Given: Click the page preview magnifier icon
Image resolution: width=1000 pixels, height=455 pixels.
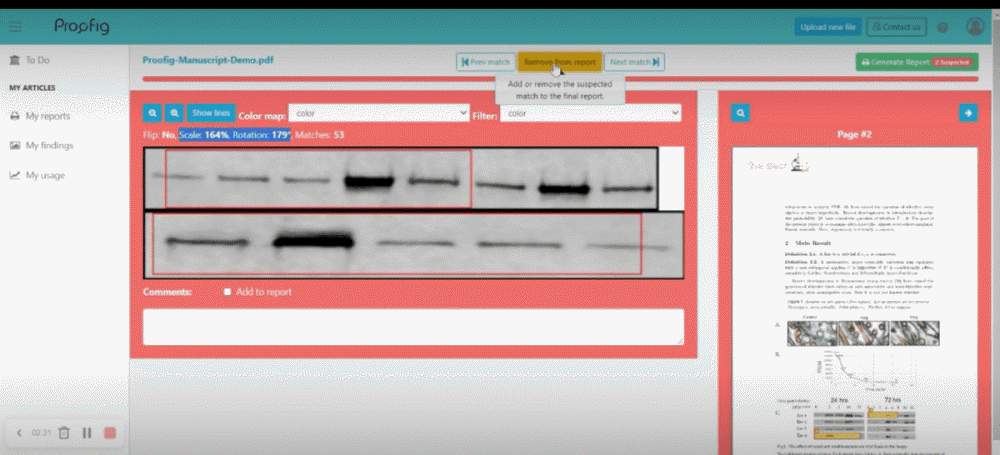Looking at the screenshot, I should [x=740, y=114].
